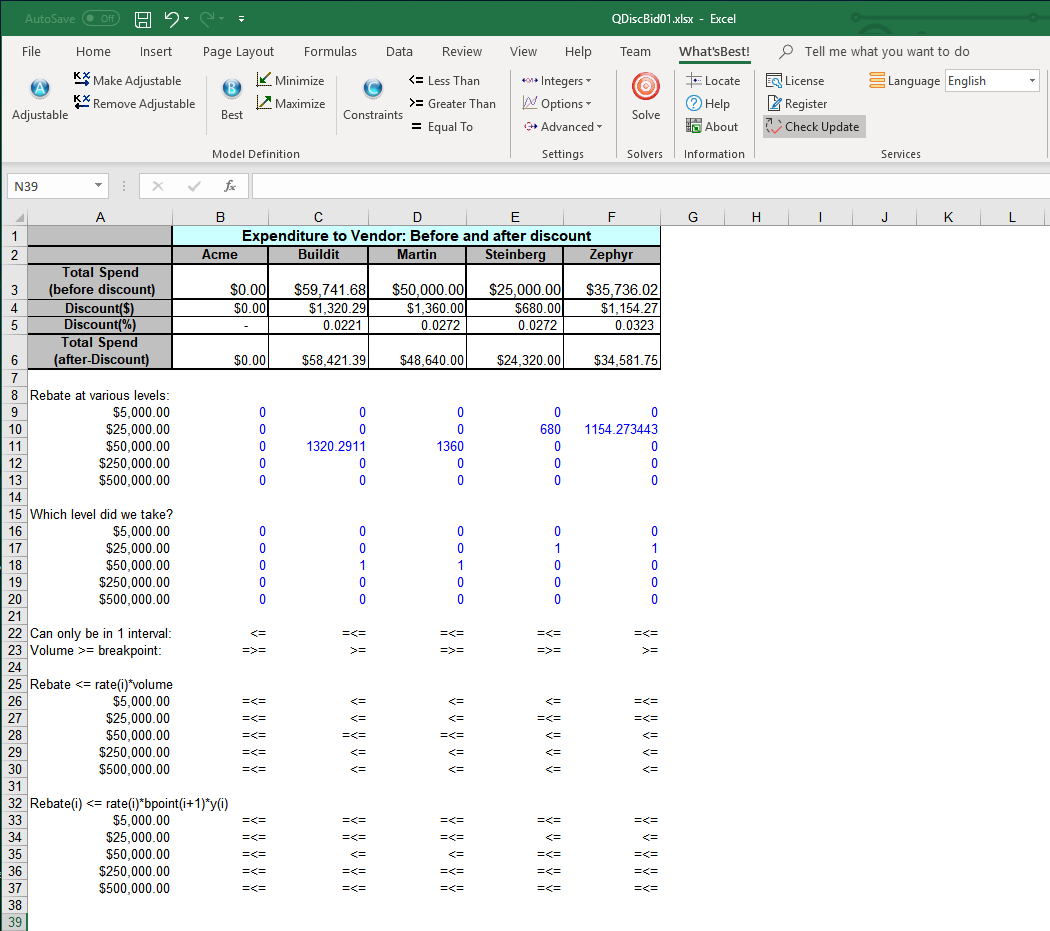This screenshot has height=931, width=1050.
Task: Expand the Options dropdown
Action: pyautogui.click(x=556, y=103)
